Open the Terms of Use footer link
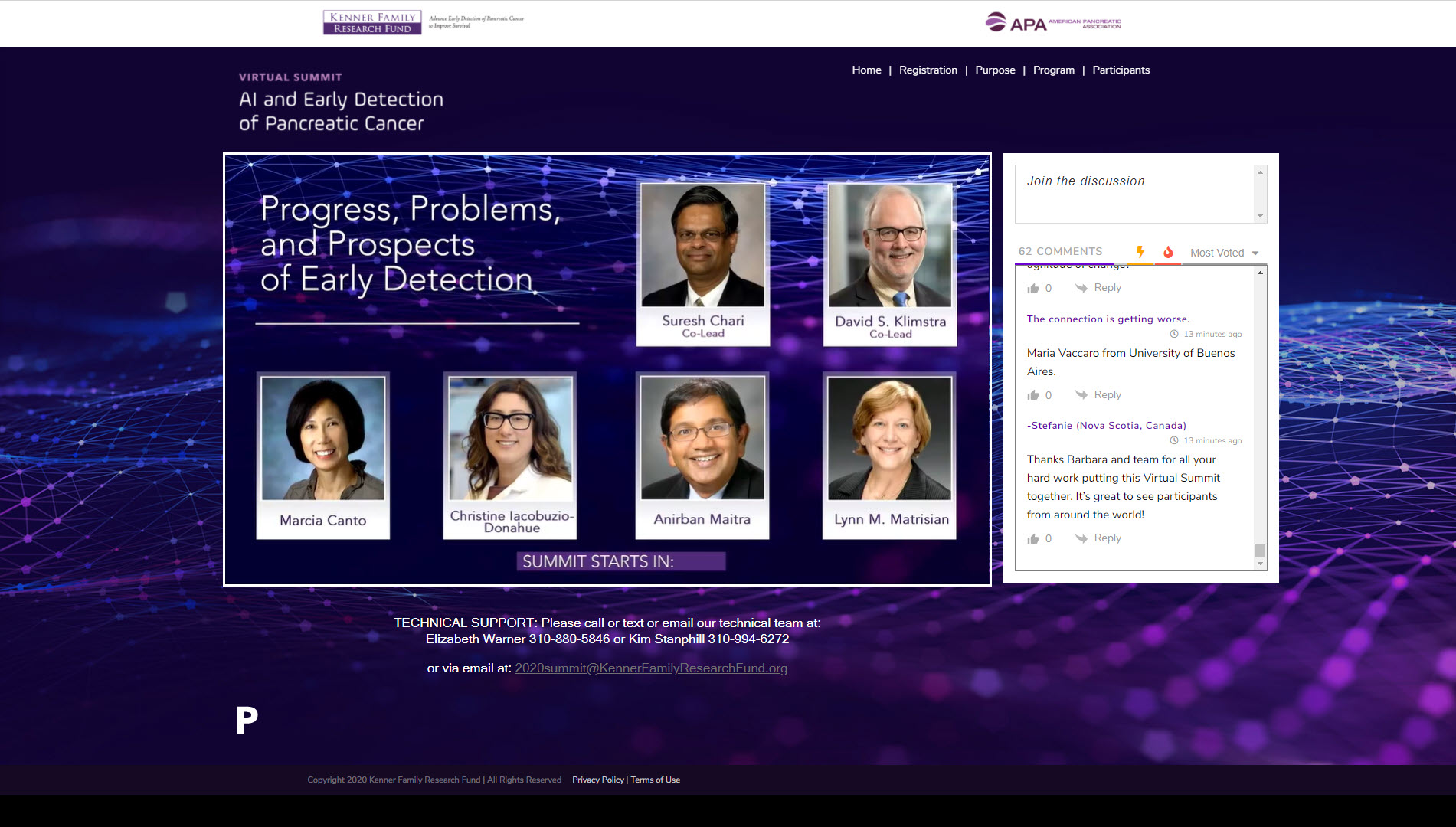 click(x=656, y=780)
